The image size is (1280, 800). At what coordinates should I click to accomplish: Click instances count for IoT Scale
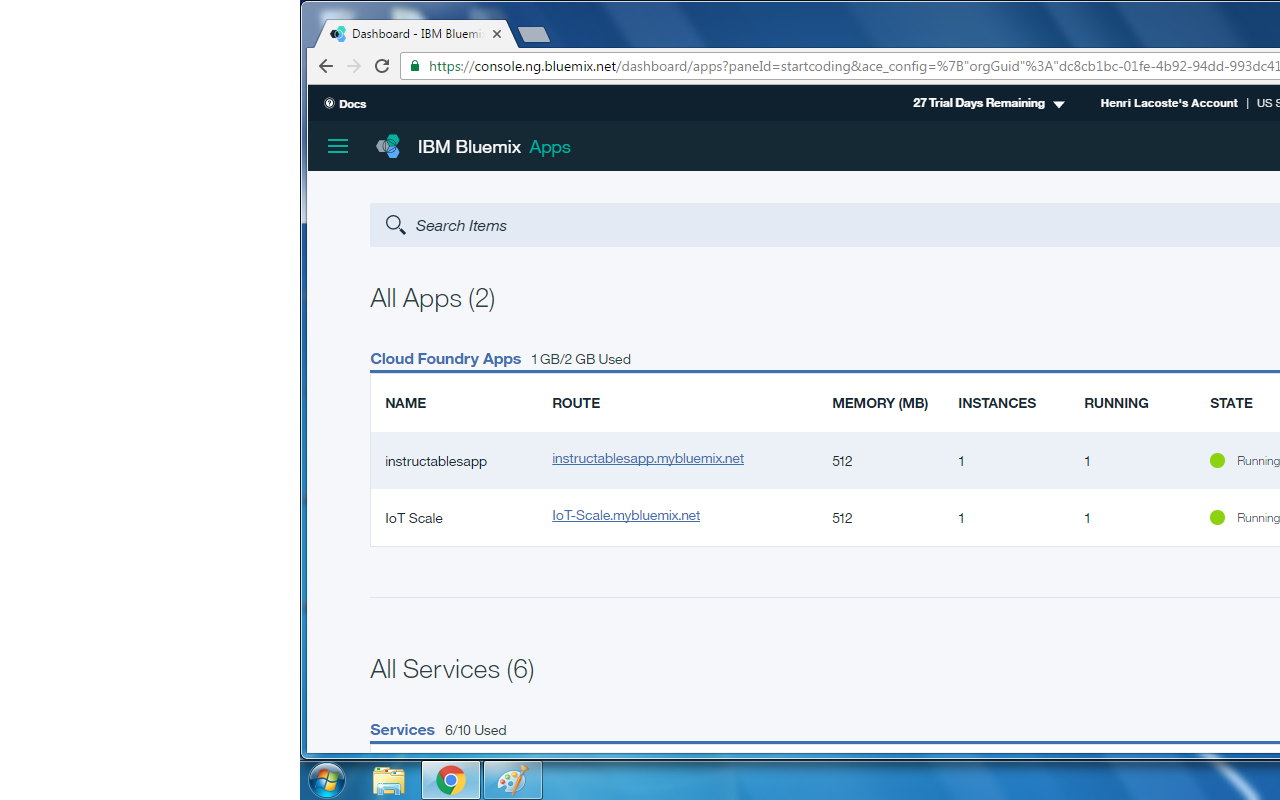[962, 518]
